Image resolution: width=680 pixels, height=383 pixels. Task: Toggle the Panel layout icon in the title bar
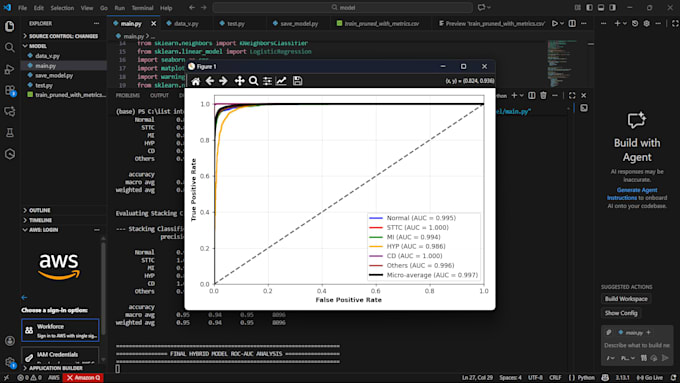click(601, 7)
